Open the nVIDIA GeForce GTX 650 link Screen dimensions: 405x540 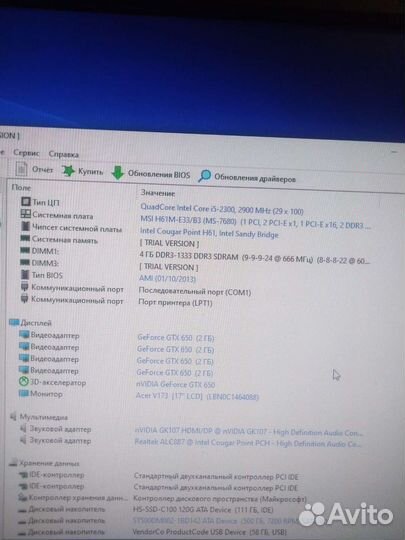pyautogui.click(x=176, y=385)
